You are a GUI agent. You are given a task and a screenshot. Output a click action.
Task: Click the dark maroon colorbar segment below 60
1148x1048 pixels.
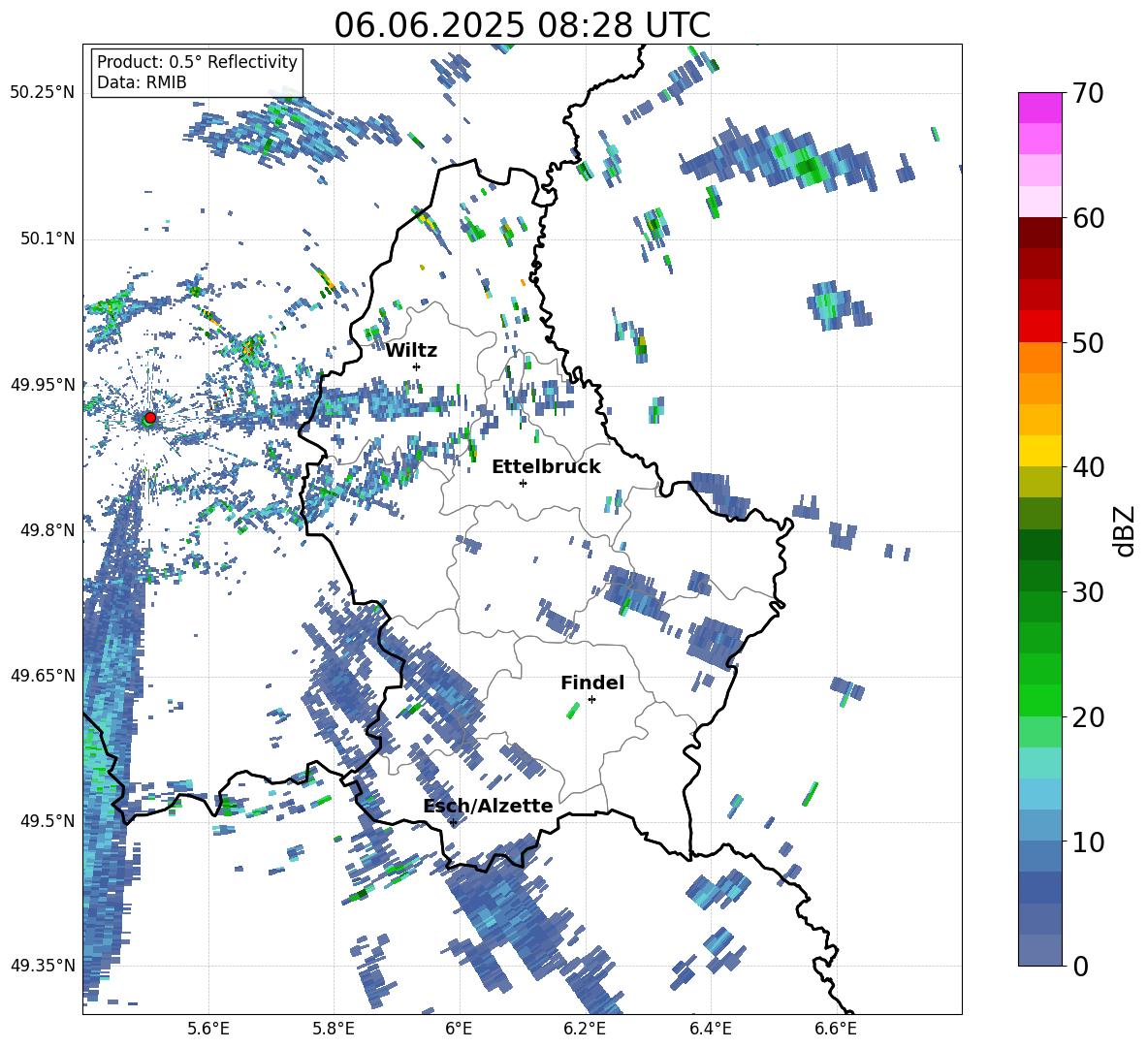pyautogui.click(x=1039, y=233)
